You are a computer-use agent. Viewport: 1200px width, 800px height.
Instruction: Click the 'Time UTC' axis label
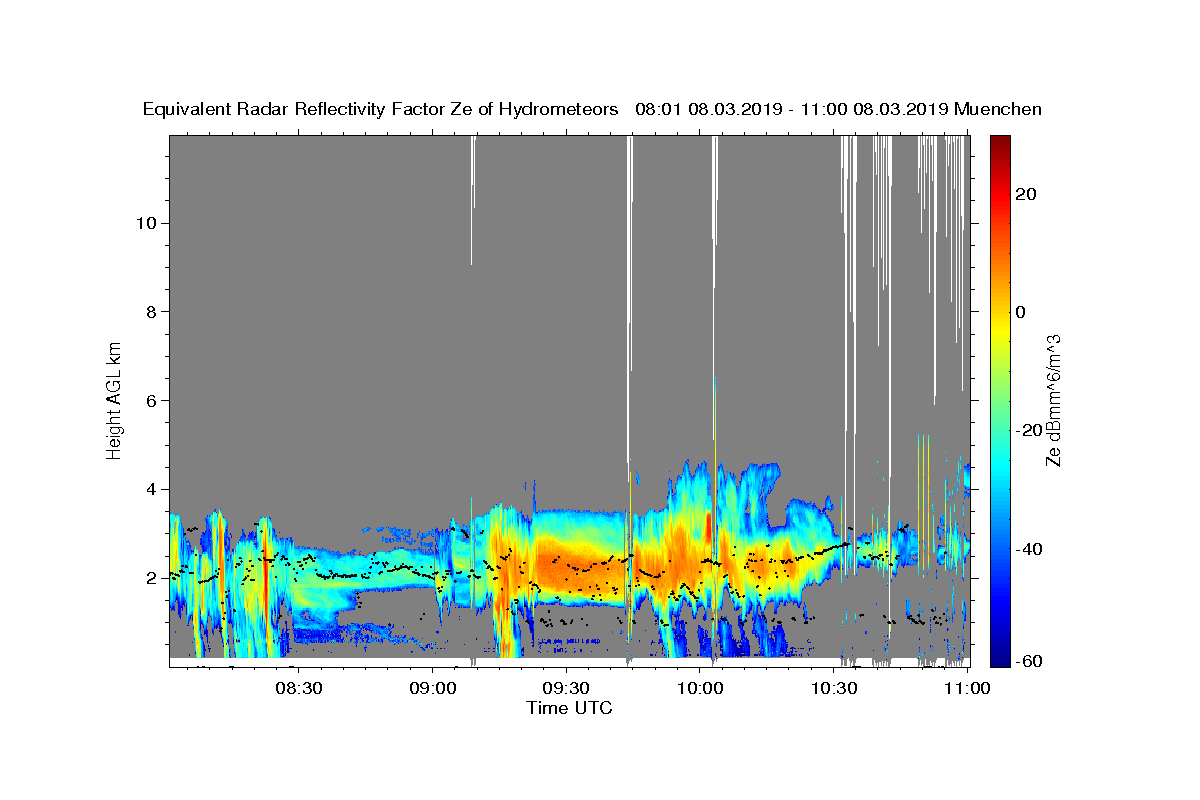point(569,708)
